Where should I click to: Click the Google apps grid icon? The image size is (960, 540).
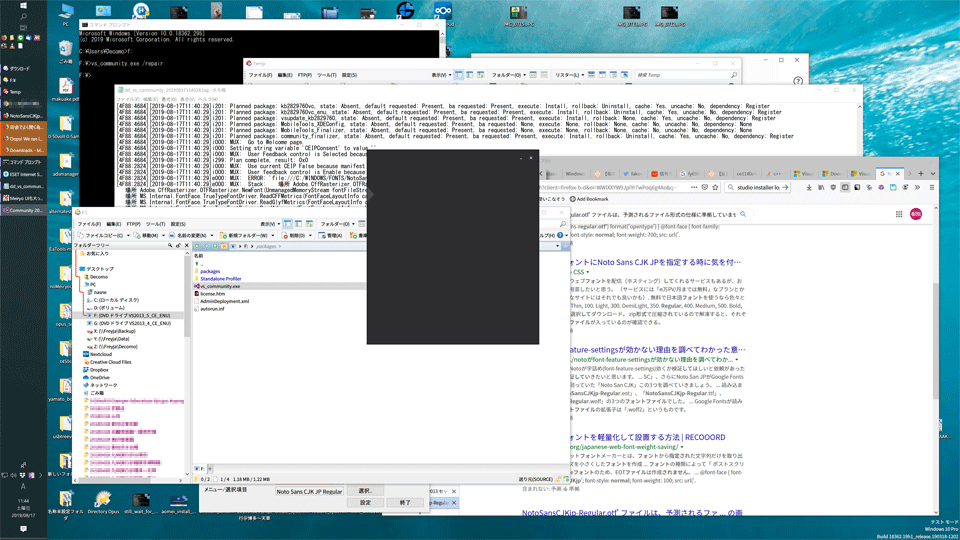(899, 214)
